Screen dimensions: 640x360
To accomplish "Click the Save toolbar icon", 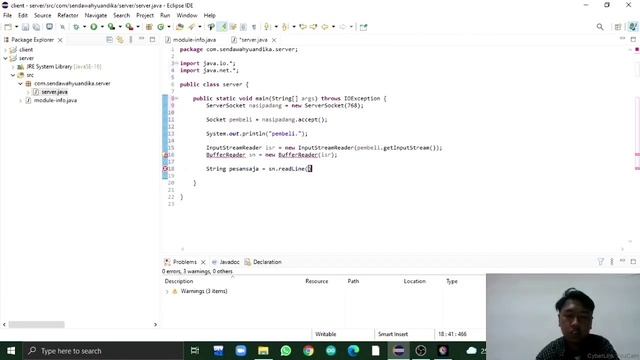I will coord(25,27).
